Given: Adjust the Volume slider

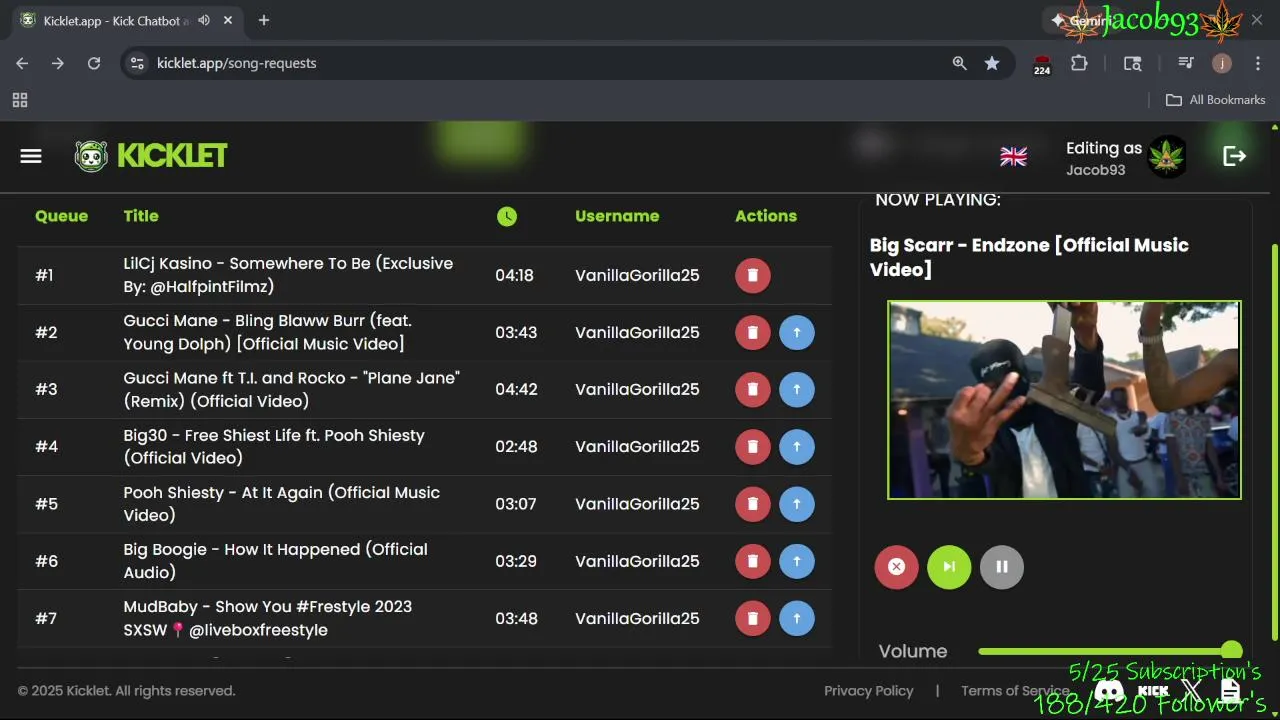Looking at the screenshot, I should coord(1110,651).
